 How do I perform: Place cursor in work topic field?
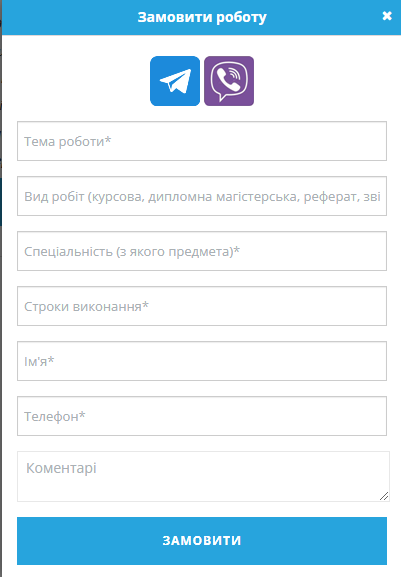click(202, 141)
